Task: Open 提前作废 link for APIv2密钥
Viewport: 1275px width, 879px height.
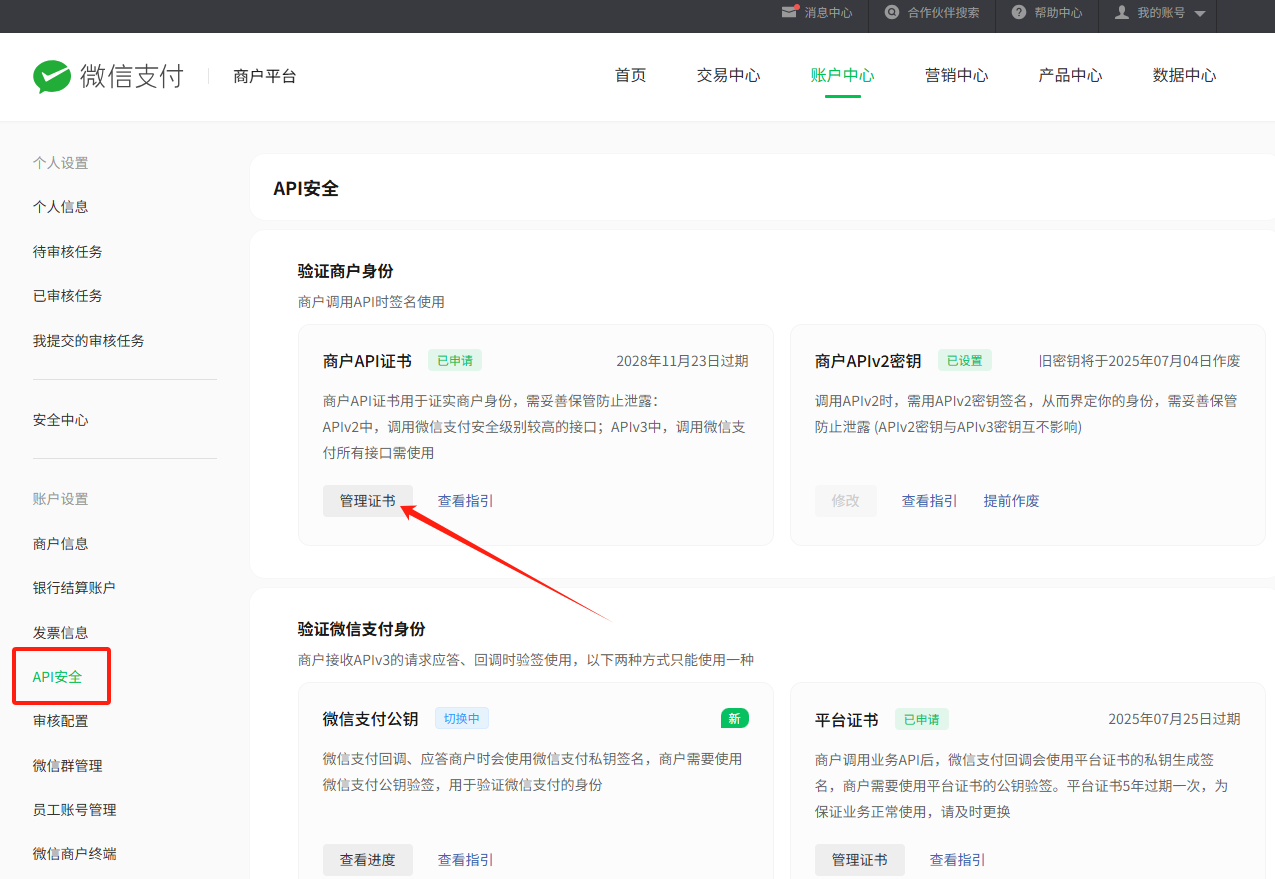Action: pos(1011,501)
